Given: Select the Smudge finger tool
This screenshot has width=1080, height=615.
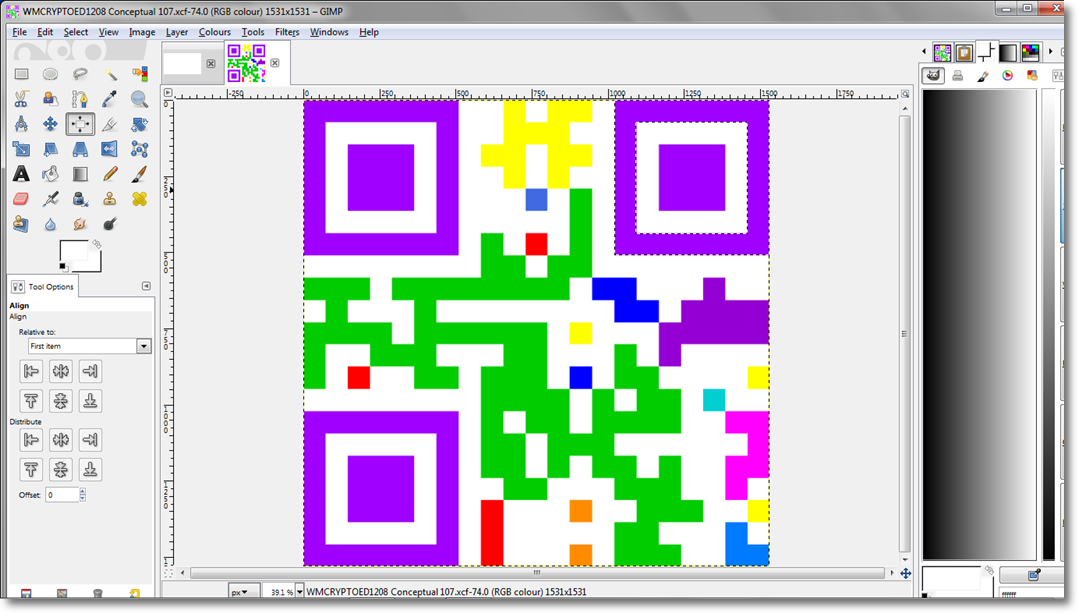Looking at the screenshot, I should click(80, 225).
